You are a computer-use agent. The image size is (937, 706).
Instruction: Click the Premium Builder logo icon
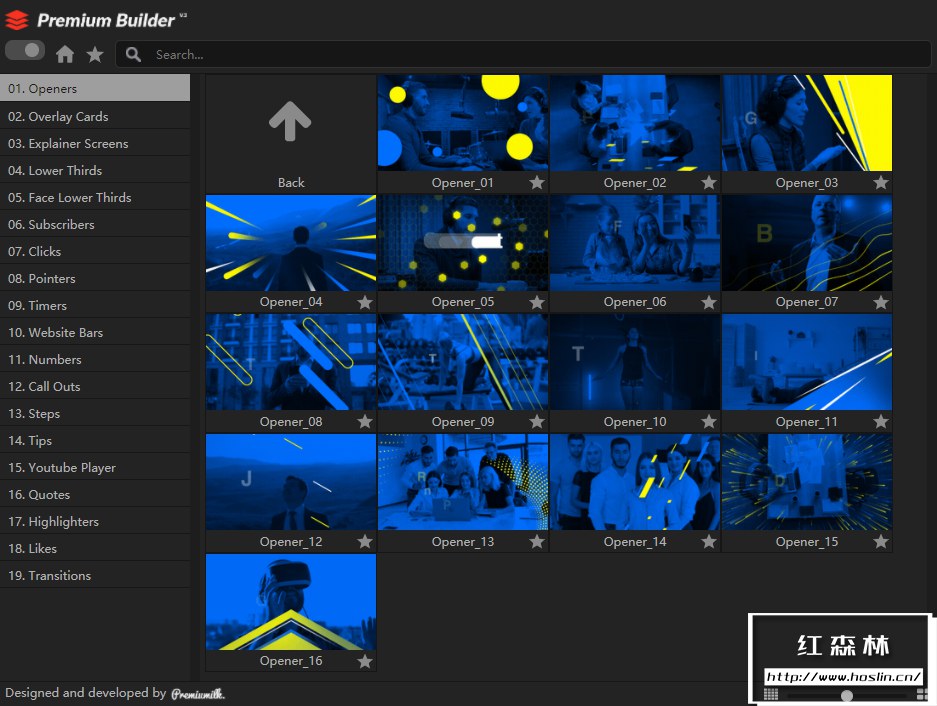tap(17, 19)
